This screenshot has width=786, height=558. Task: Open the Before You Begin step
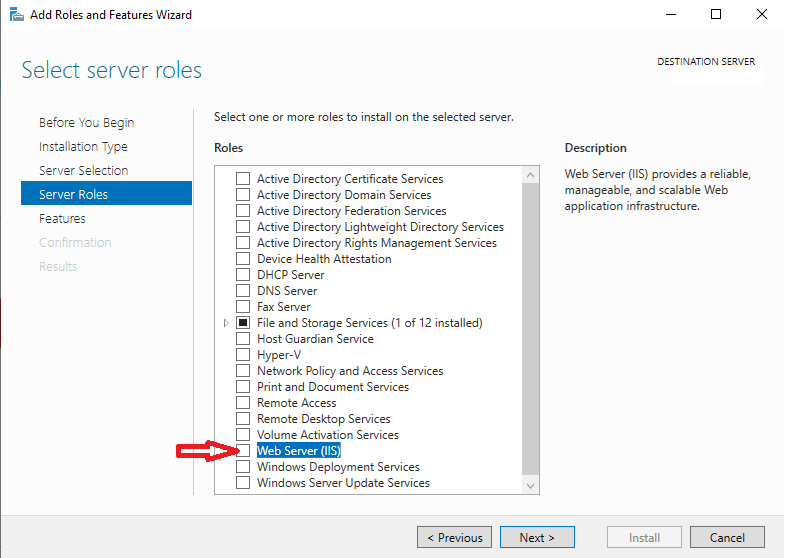(87, 123)
